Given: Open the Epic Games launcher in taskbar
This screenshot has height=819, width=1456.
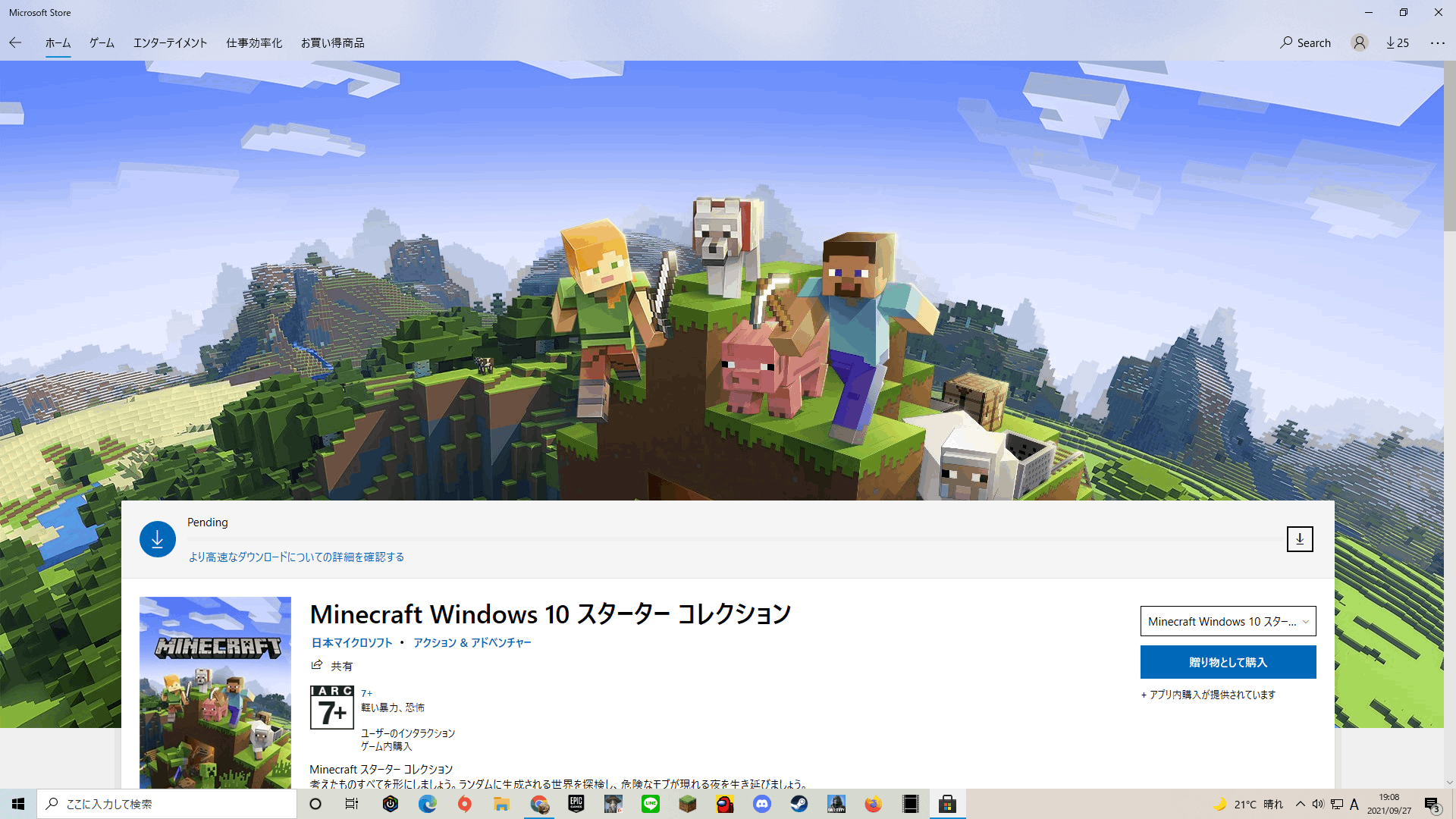Looking at the screenshot, I should pos(576,804).
